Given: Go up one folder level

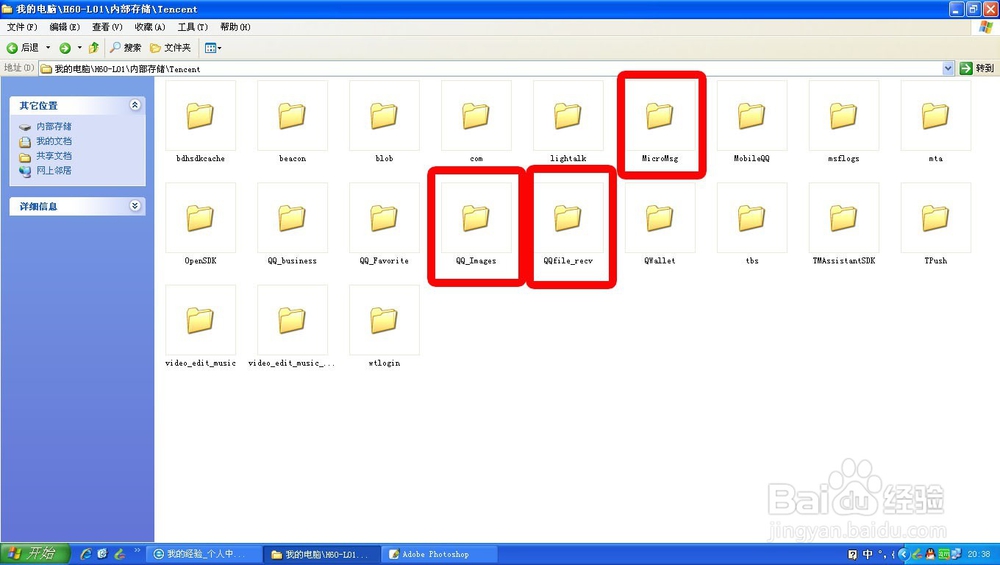Looking at the screenshot, I should tap(94, 48).
